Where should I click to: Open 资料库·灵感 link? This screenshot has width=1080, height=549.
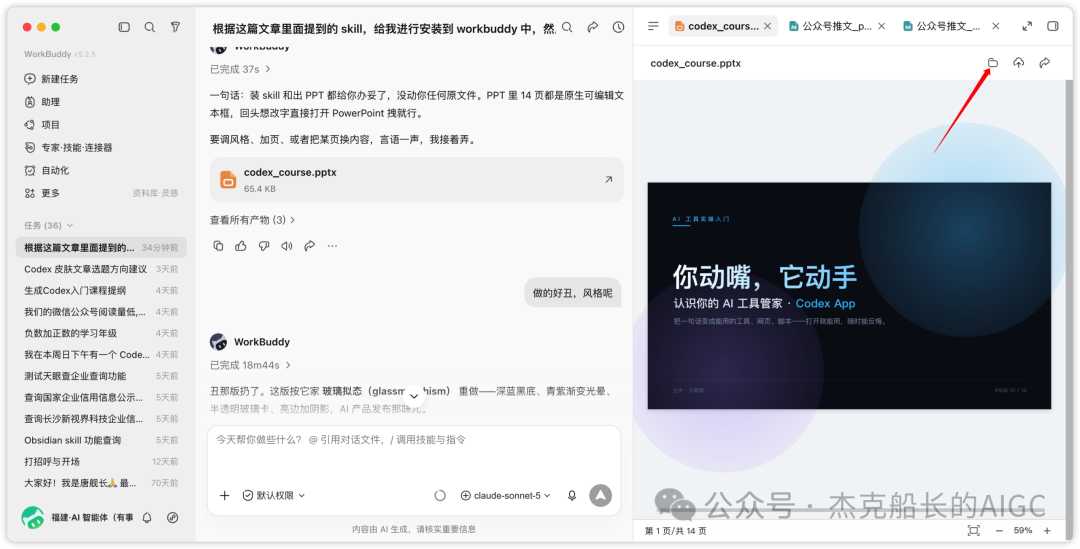[x=155, y=194]
